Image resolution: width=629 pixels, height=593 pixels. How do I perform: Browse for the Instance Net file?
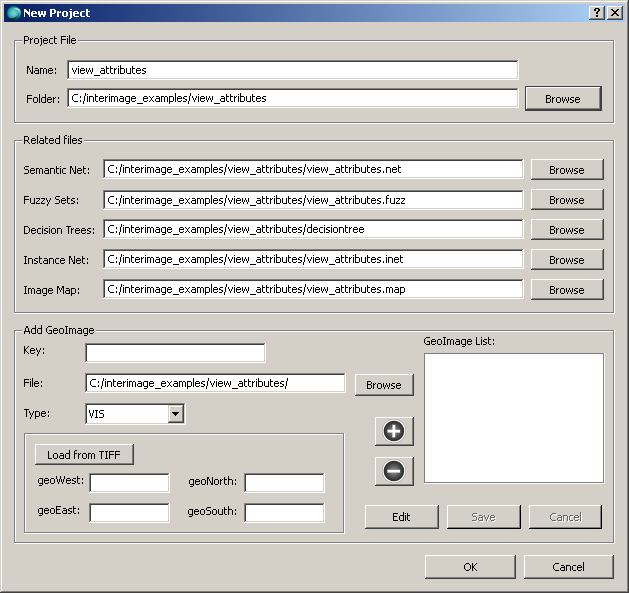pyautogui.click(x=566, y=260)
